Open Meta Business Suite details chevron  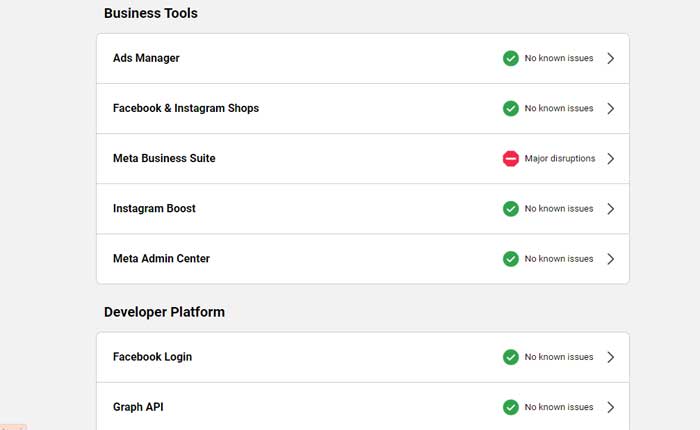pos(610,158)
